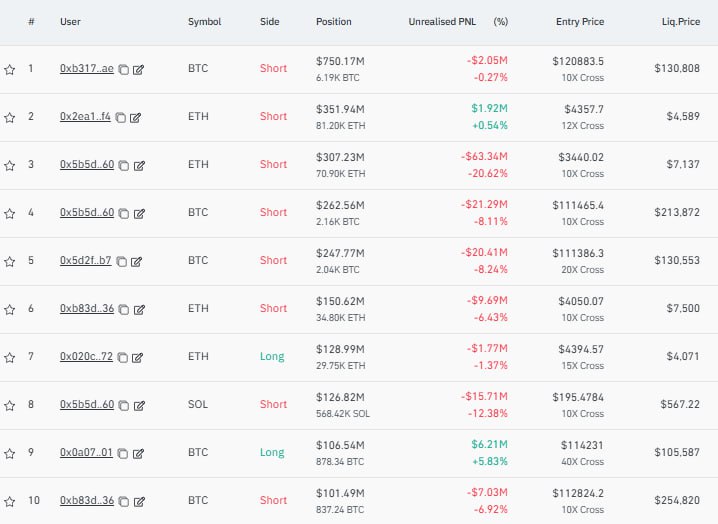The height and width of the screenshot is (524, 718).
Task: Favorite the rank 4 row star
Action: 10,214
